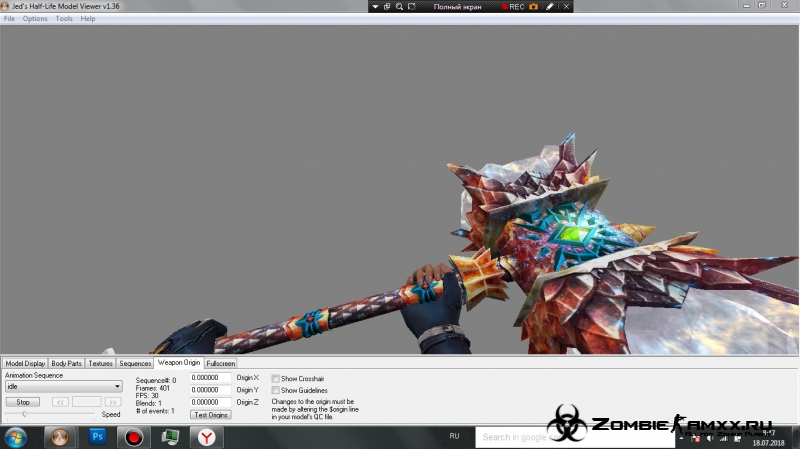This screenshot has height=449, width=800.
Task: Click the Stop animation button
Action: [x=23, y=402]
